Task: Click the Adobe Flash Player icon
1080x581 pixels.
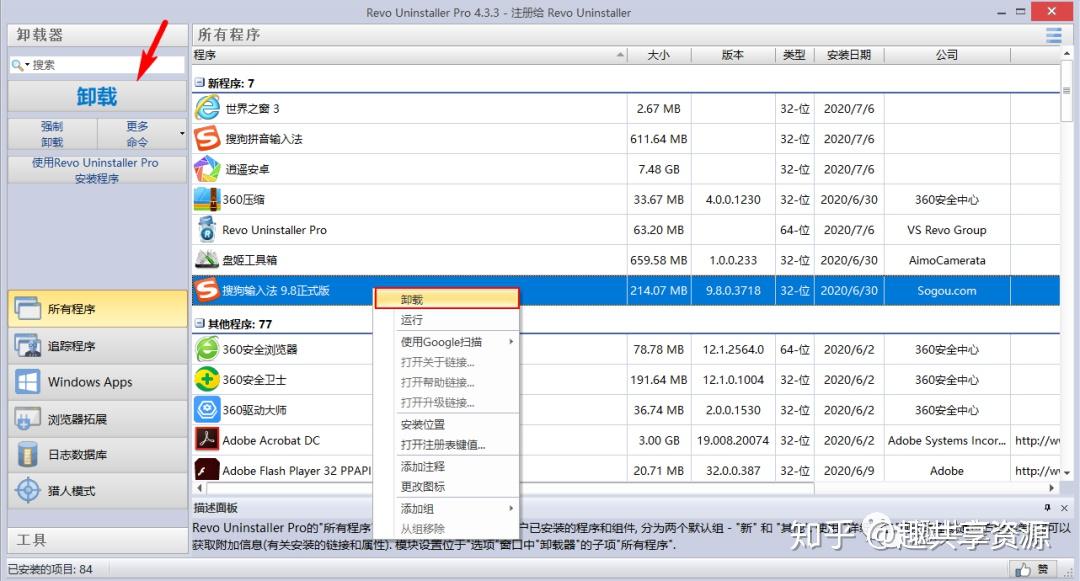Action: tap(207, 470)
